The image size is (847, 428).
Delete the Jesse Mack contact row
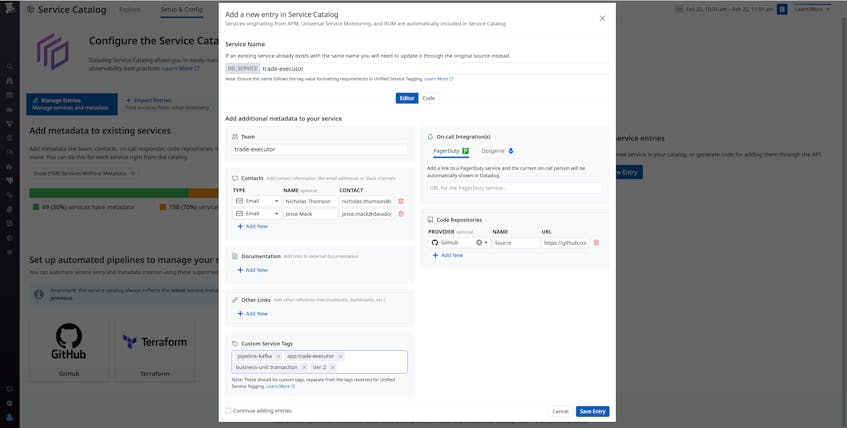pyautogui.click(x=401, y=213)
